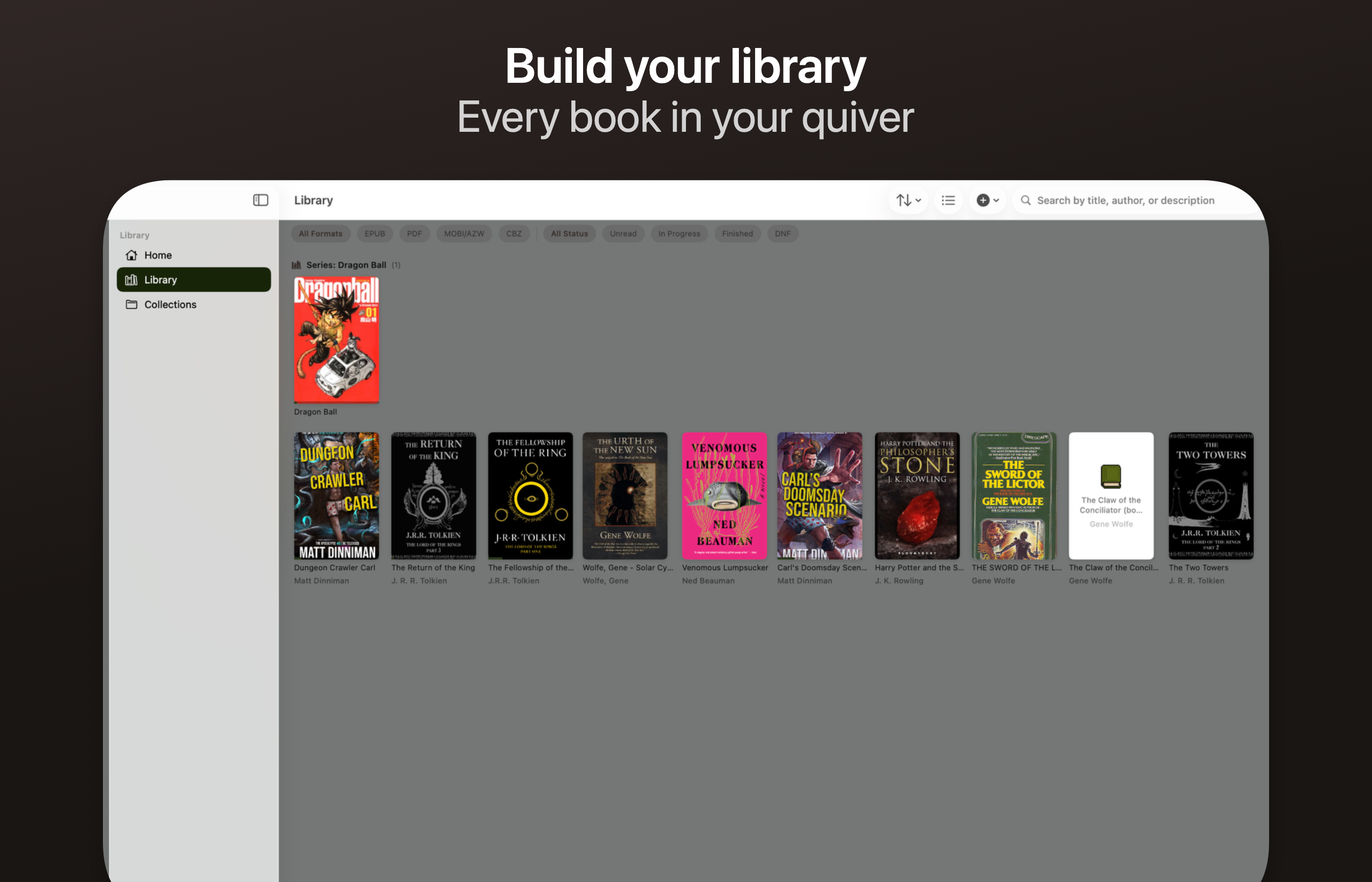This screenshot has width=1372, height=882.
Task: Show In Progress books
Action: click(679, 234)
